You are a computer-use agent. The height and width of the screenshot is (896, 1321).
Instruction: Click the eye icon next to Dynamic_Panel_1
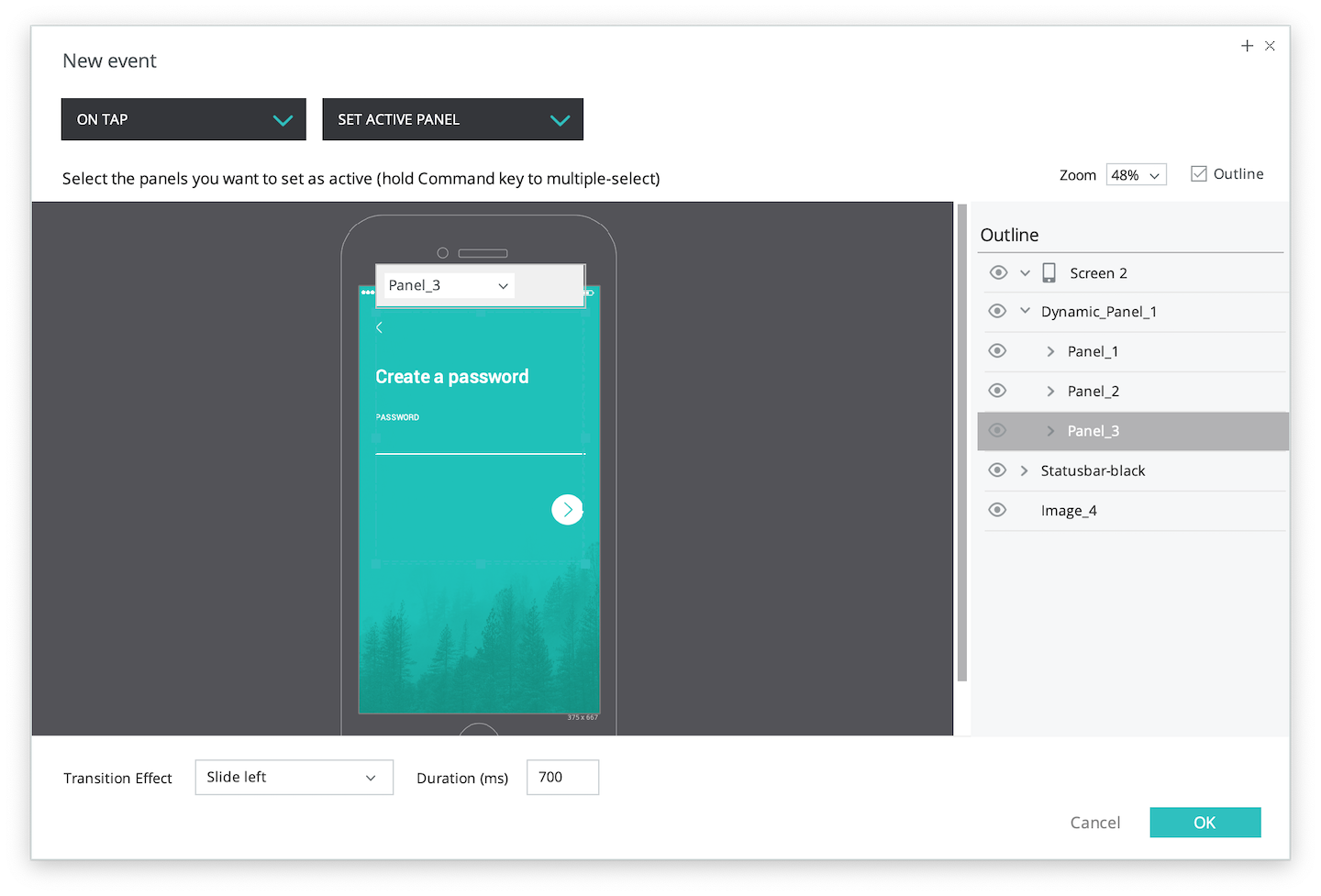(997, 311)
